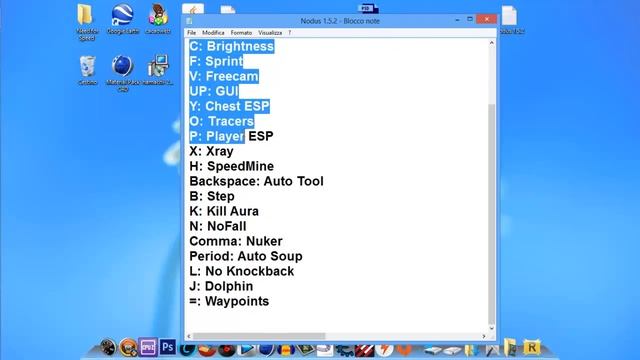Open the File menu in Notepad
The height and width of the screenshot is (360, 640).
(x=191, y=33)
